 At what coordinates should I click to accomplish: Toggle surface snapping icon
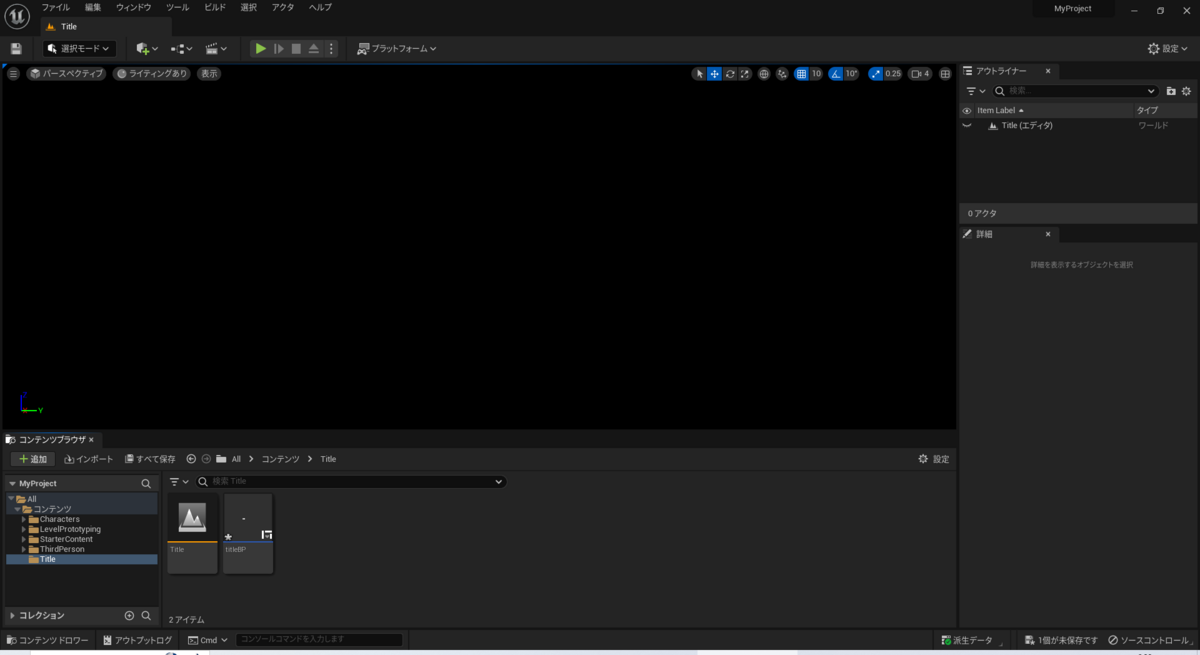pos(782,74)
